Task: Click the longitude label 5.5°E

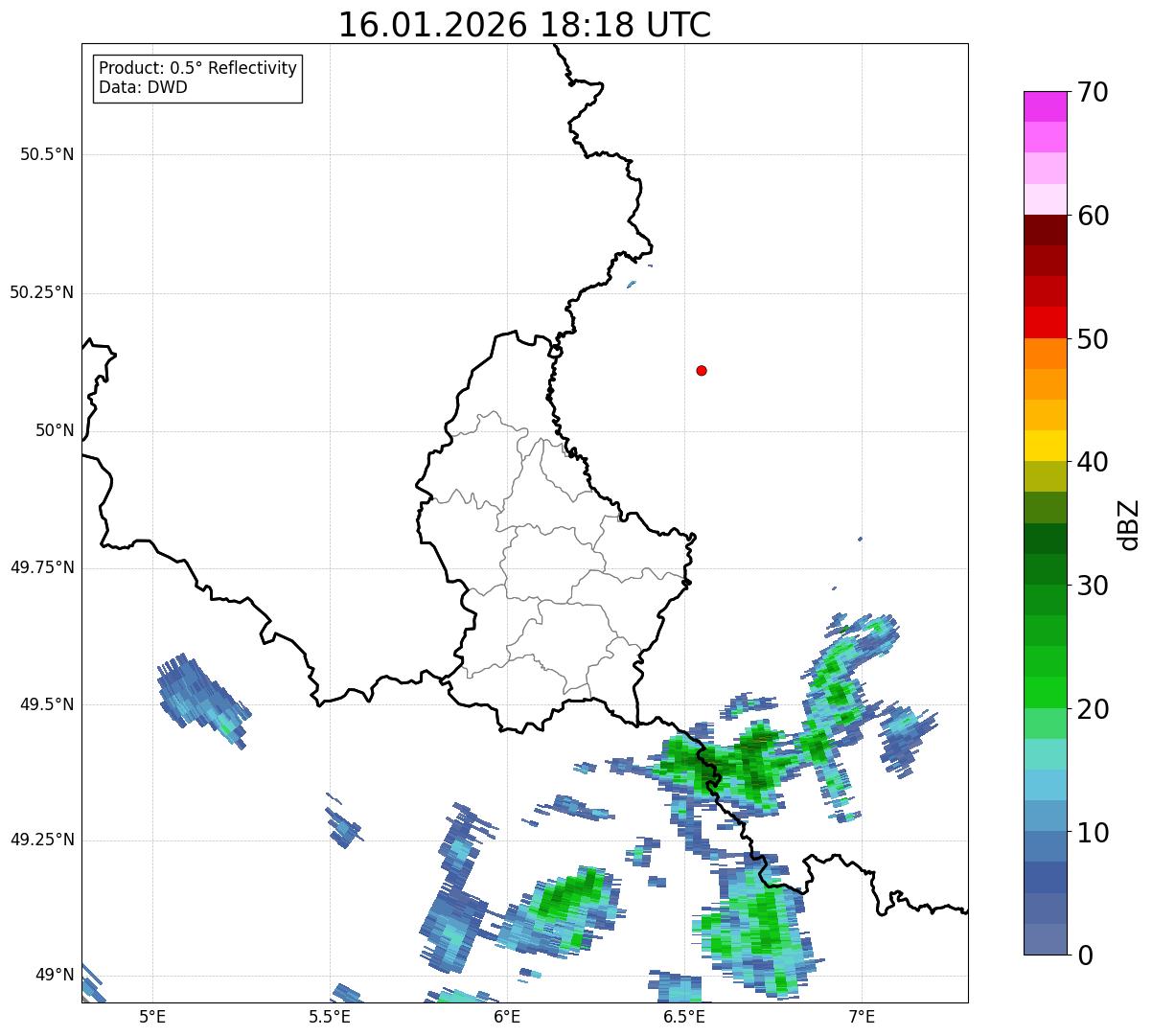Action: pos(330,1016)
